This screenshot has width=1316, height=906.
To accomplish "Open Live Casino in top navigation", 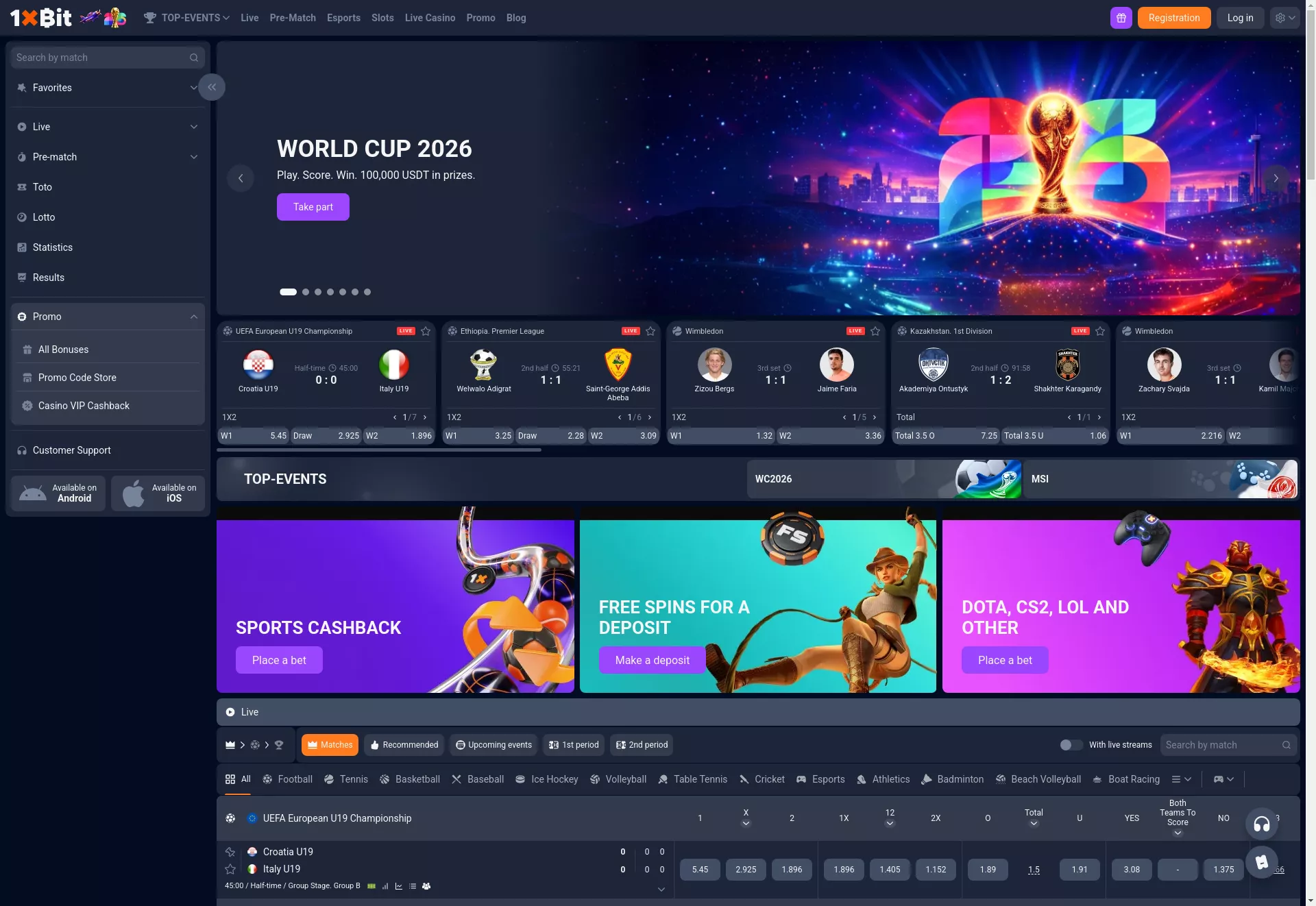I will pyautogui.click(x=430, y=18).
